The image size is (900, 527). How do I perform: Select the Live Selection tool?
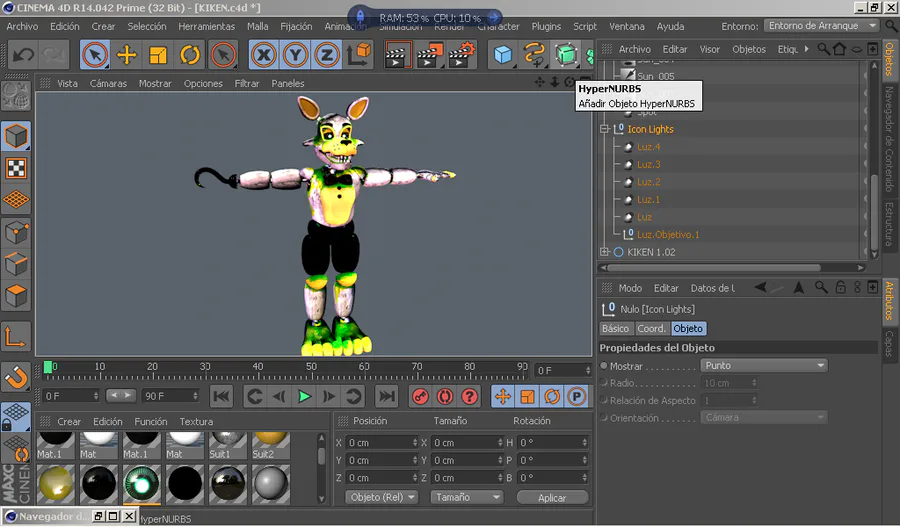[95, 55]
